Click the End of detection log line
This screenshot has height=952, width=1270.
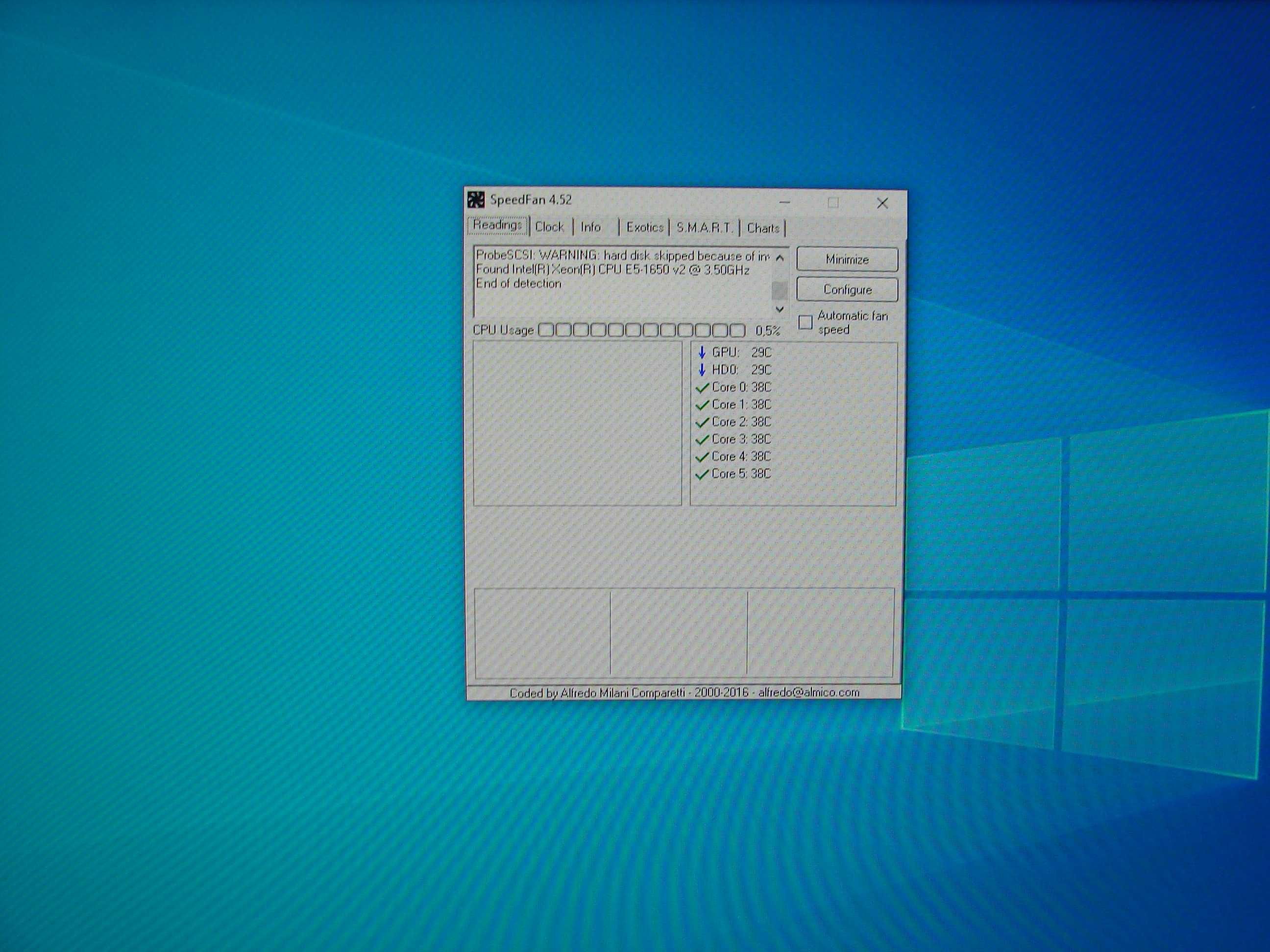click(x=518, y=284)
